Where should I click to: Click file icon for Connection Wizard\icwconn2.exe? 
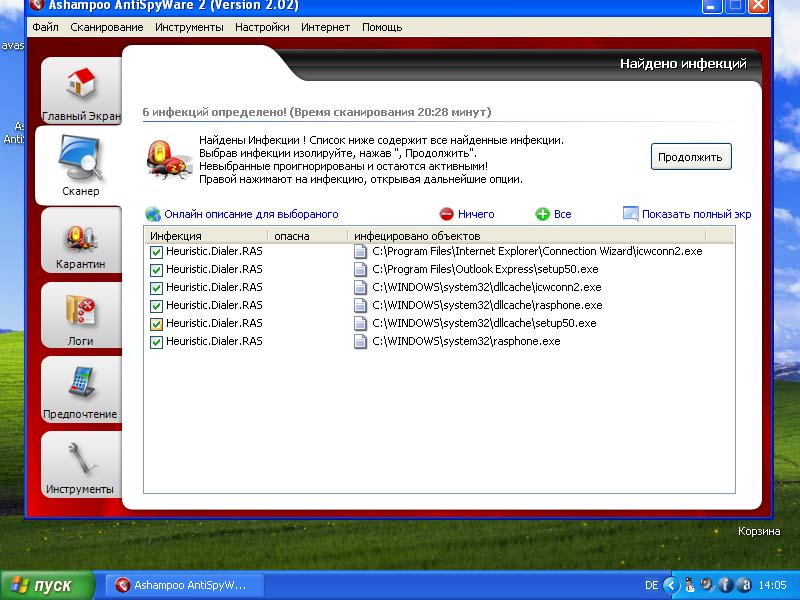pos(361,252)
